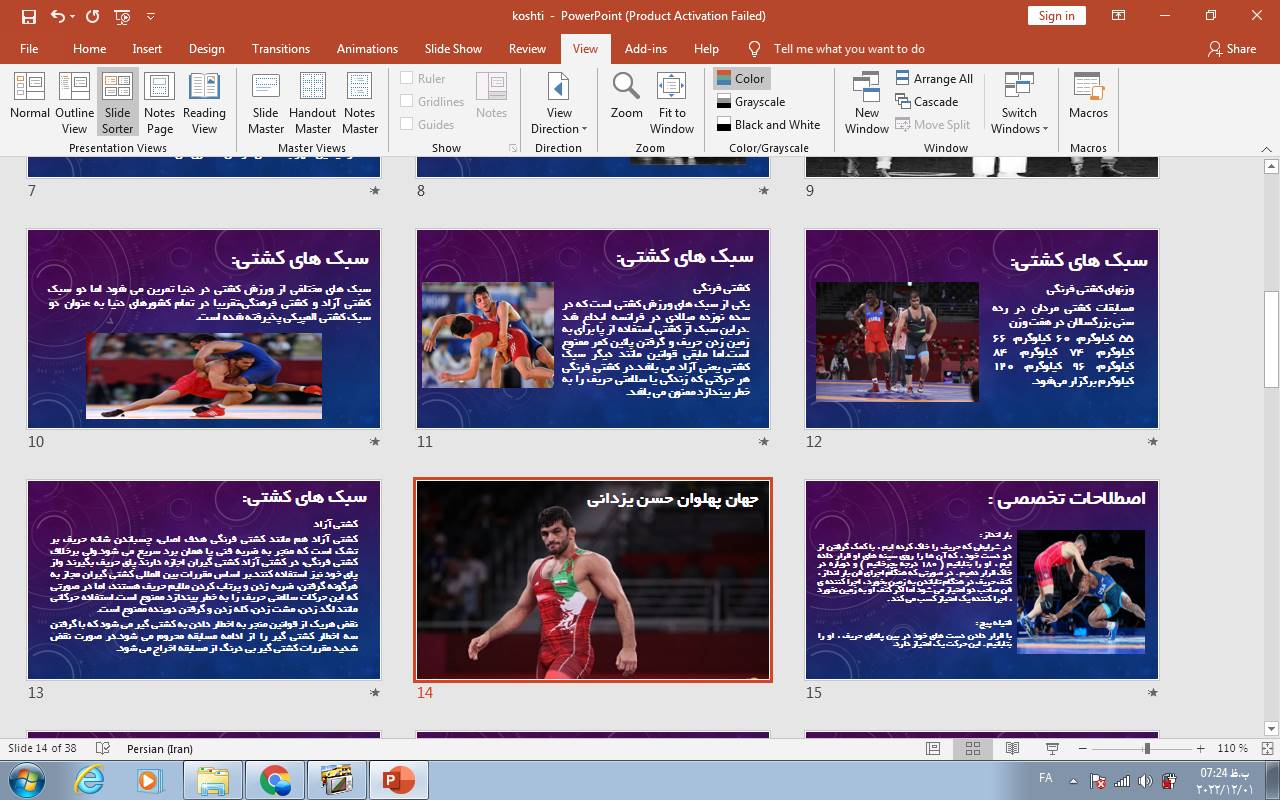
Task: Switch to Normal presentation view
Action: click(30, 101)
